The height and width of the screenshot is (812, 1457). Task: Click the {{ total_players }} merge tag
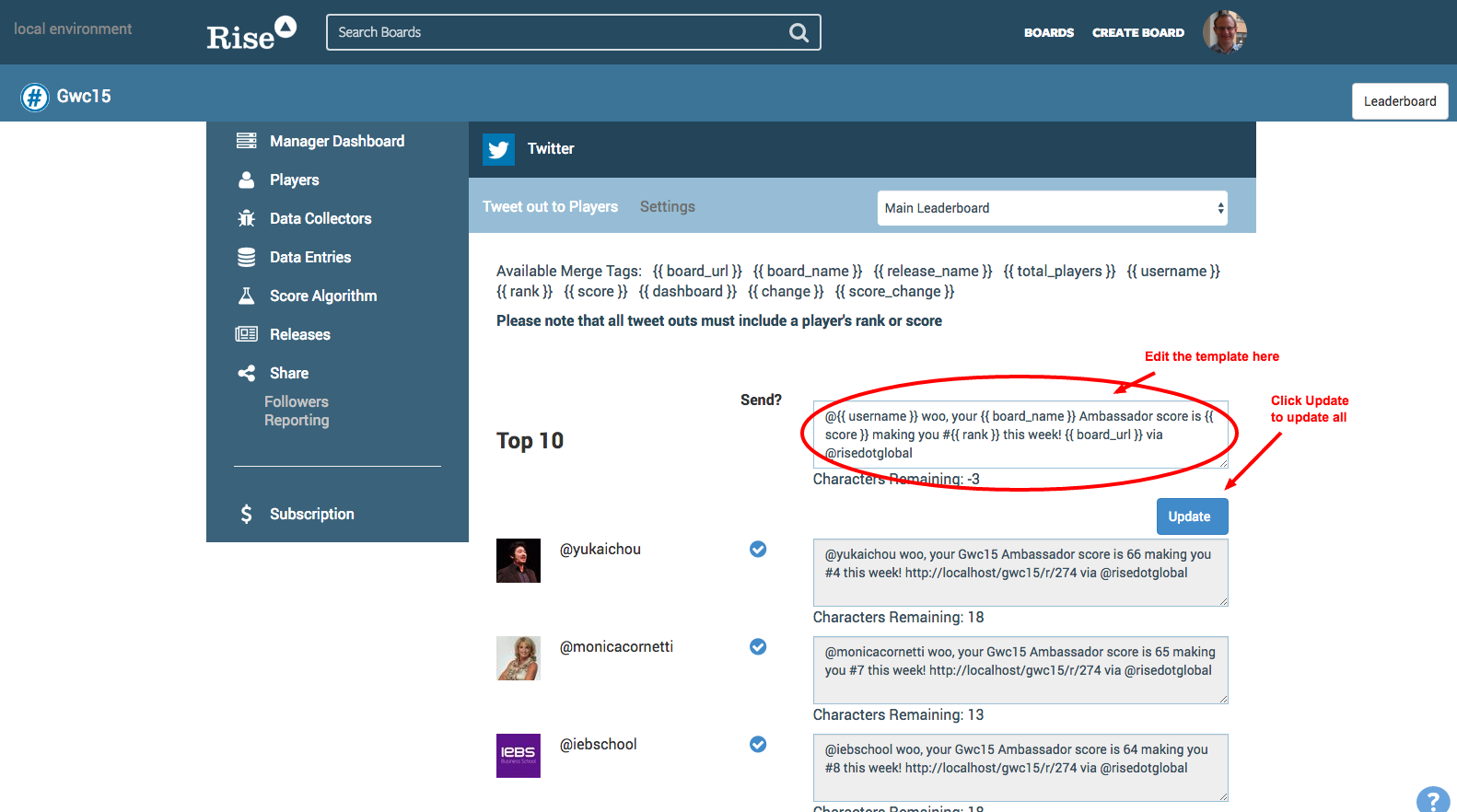(x=1059, y=271)
